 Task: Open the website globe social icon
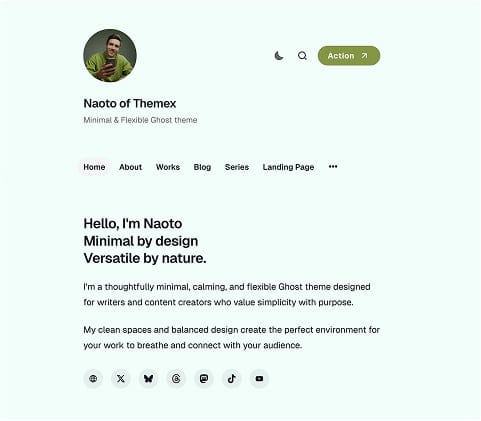coord(93,378)
